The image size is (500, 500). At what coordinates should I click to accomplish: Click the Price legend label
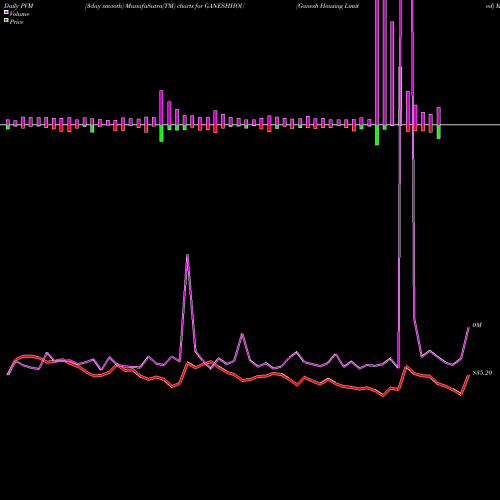16,22
